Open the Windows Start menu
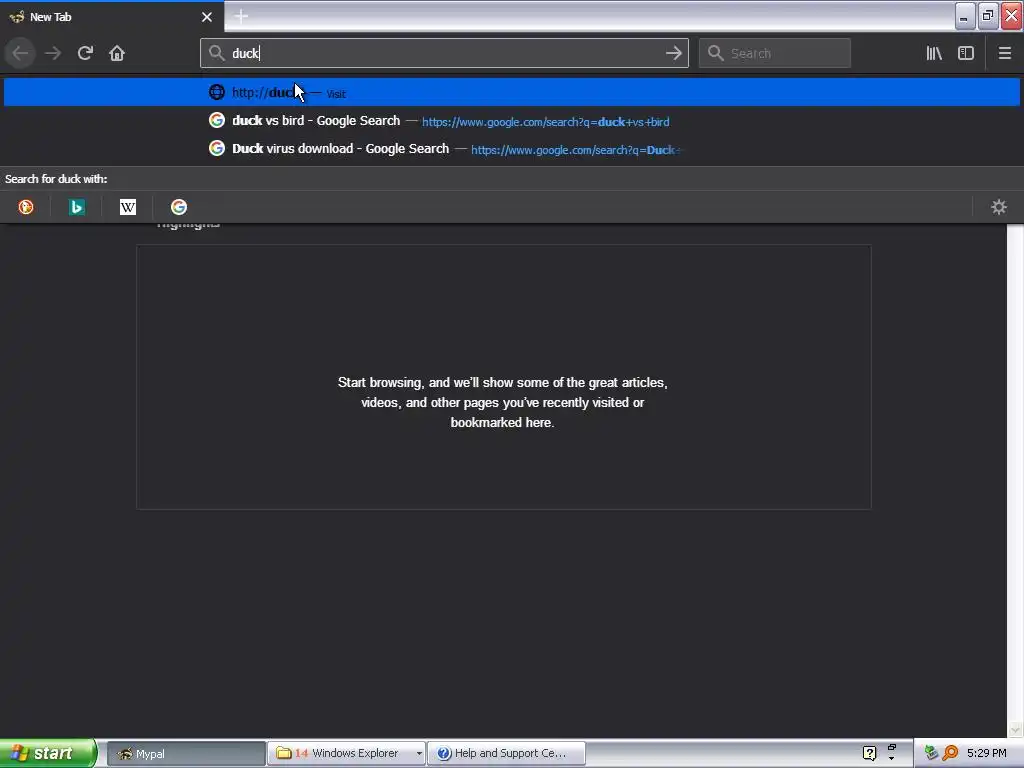1024x768 pixels. (x=48, y=753)
